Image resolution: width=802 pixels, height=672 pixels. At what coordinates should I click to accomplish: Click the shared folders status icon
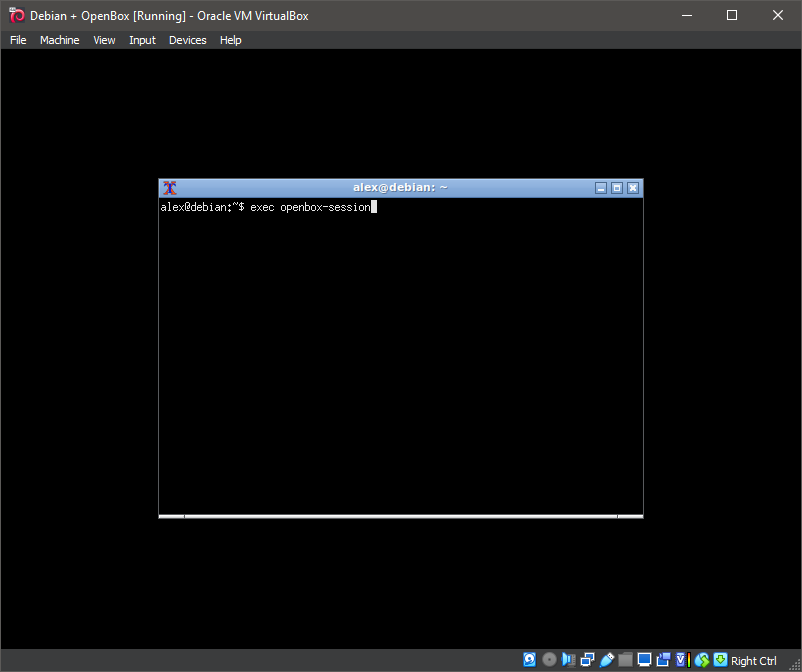(x=625, y=660)
